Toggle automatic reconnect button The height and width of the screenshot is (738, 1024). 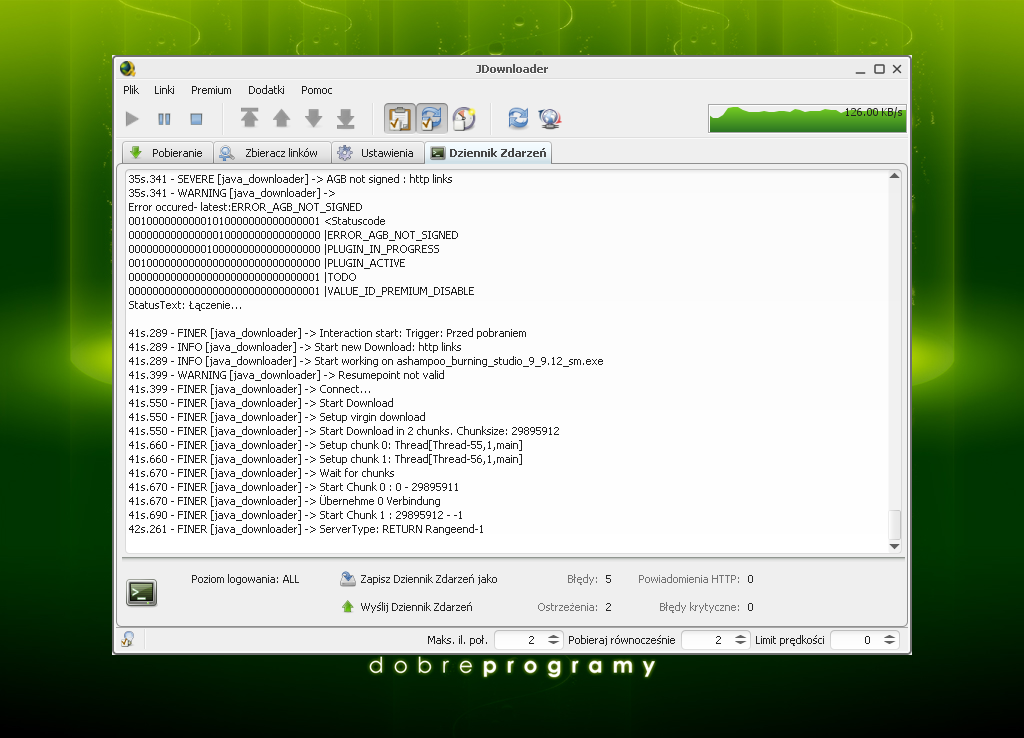click(x=431, y=118)
